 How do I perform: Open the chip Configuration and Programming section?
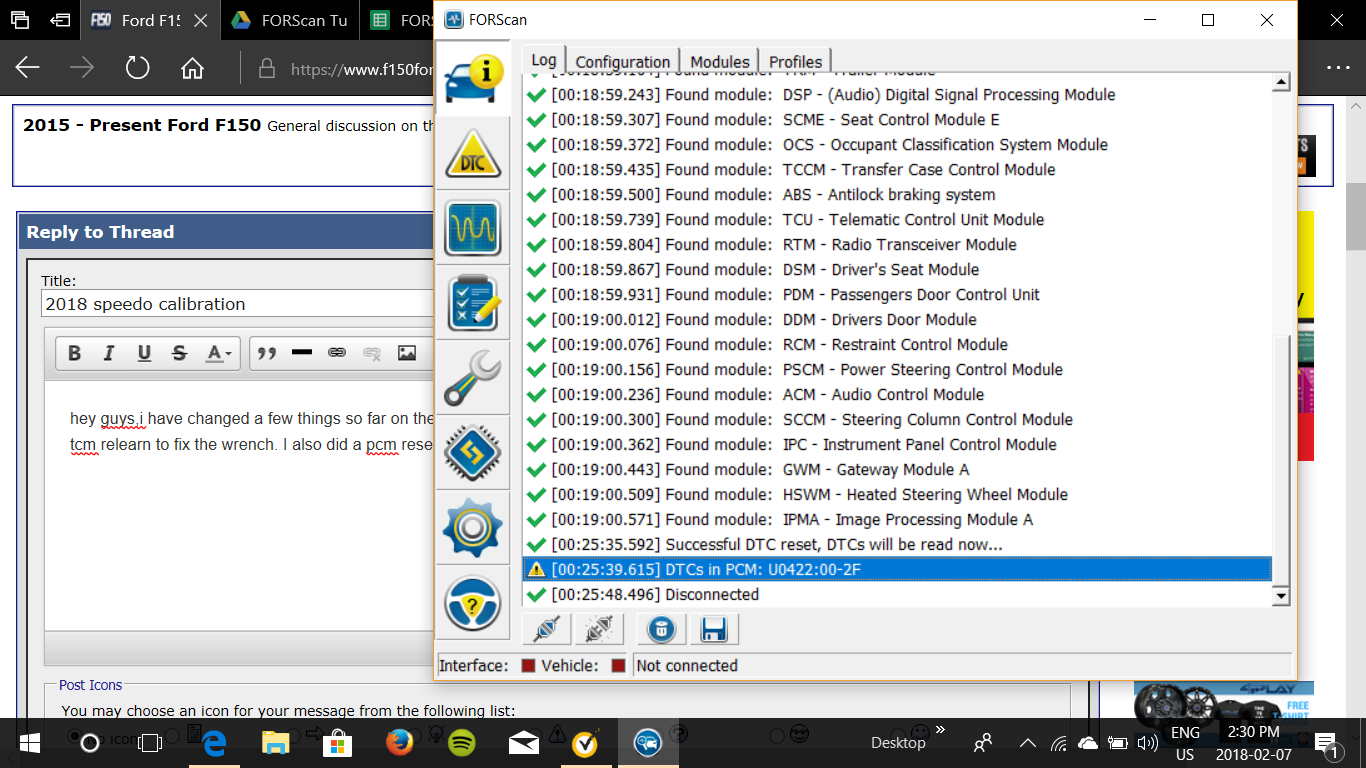pyautogui.click(x=473, y=452)
